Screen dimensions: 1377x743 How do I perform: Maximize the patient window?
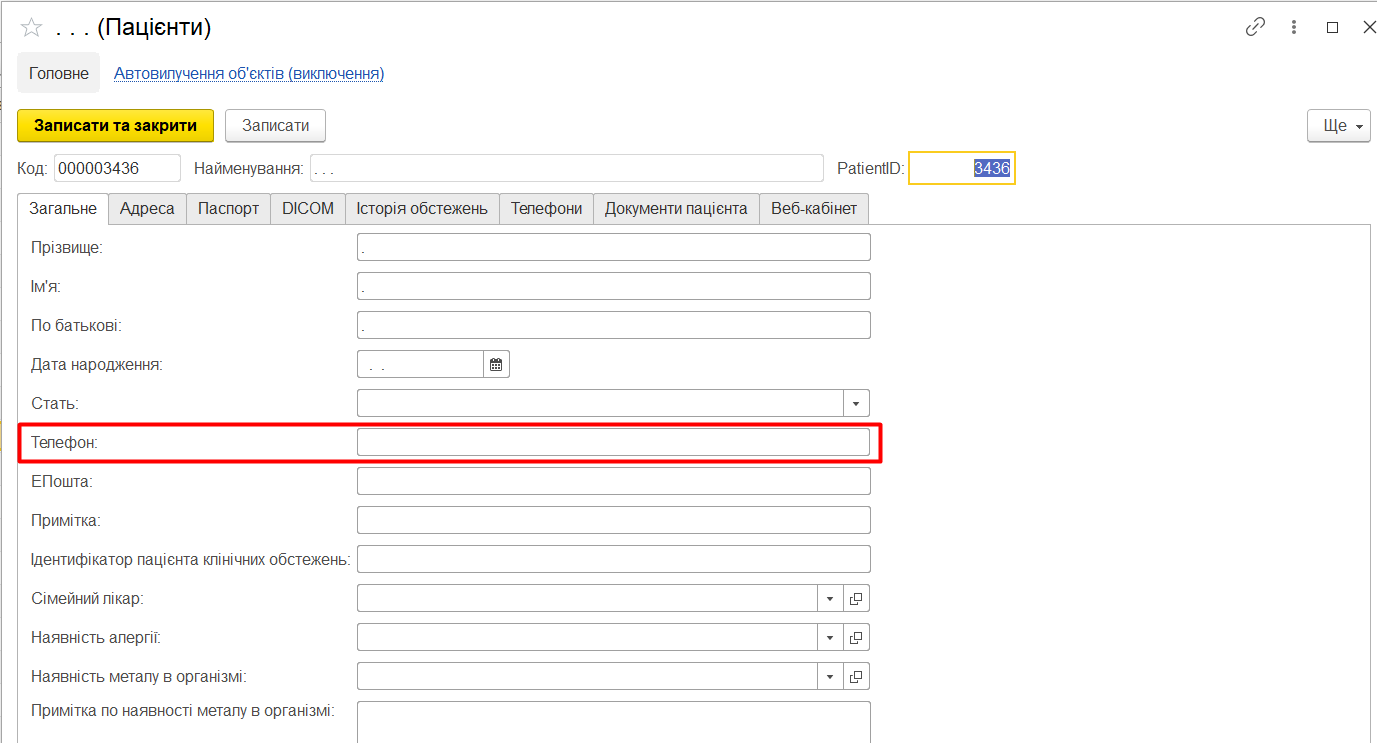[1332, 28]
